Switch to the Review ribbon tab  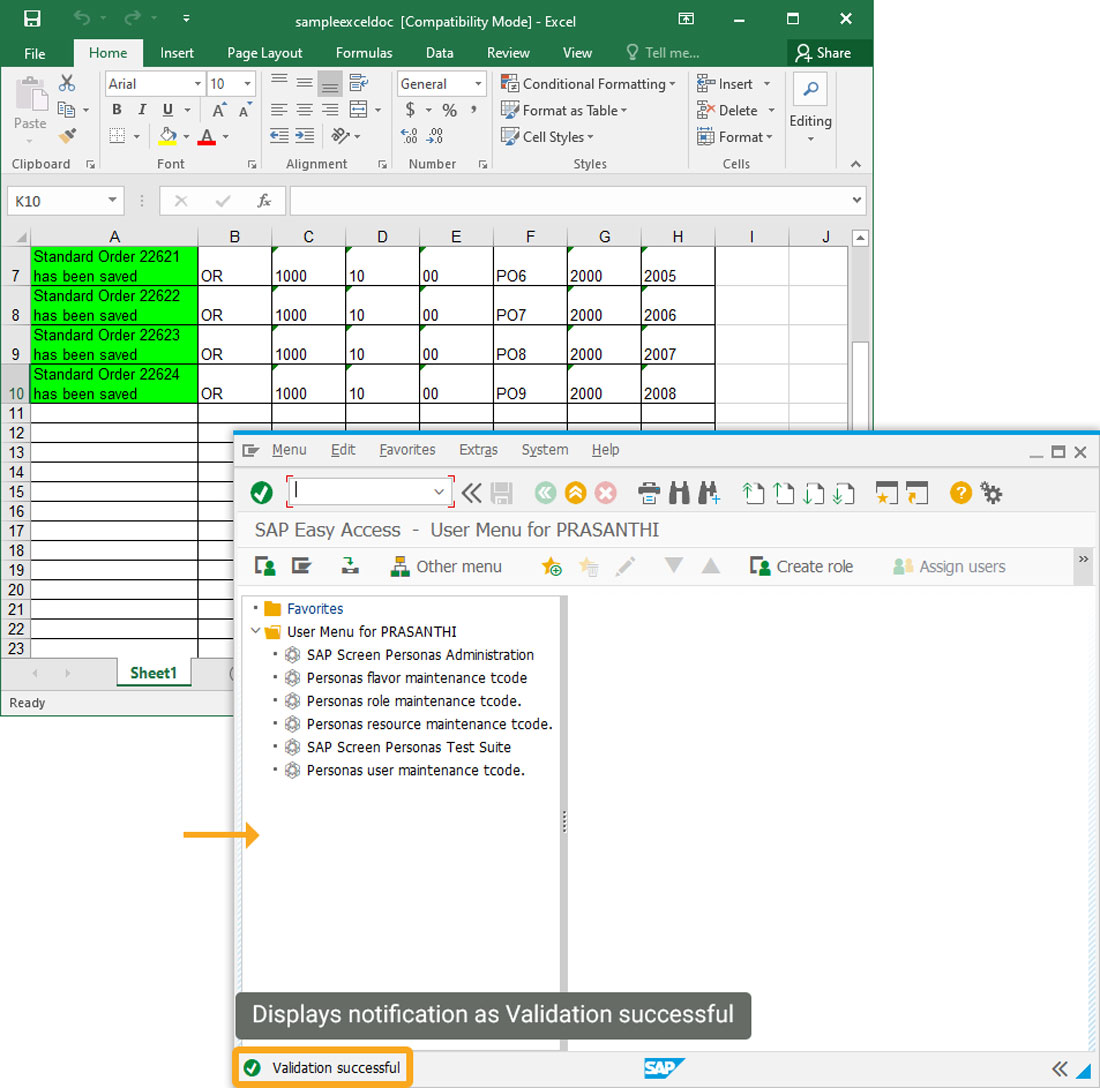[x=508, y=53]
